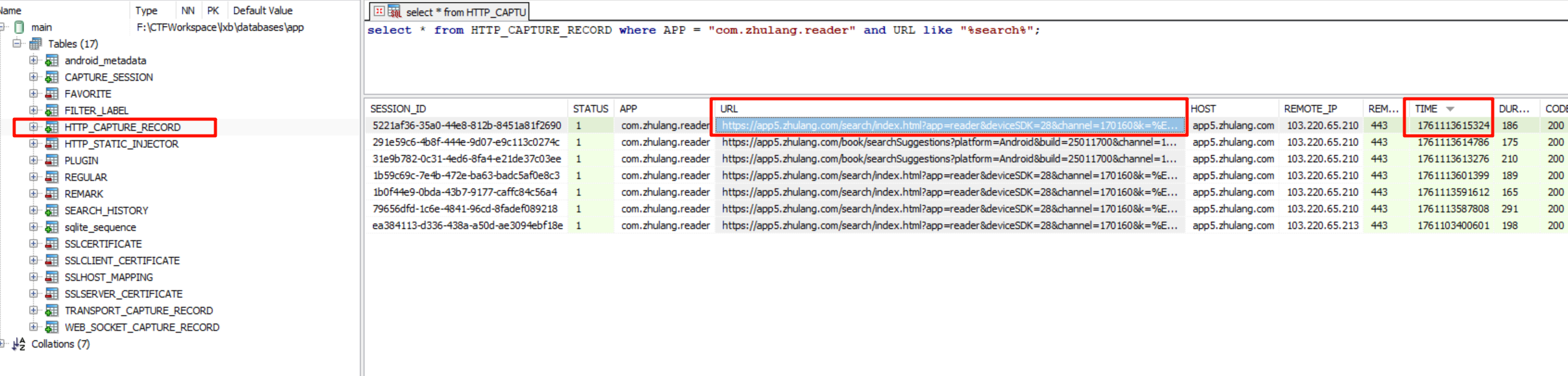The image size is (1568, 376).
Task: Click the SSLCERTIFICATE table icon
Action: point(52,244)
